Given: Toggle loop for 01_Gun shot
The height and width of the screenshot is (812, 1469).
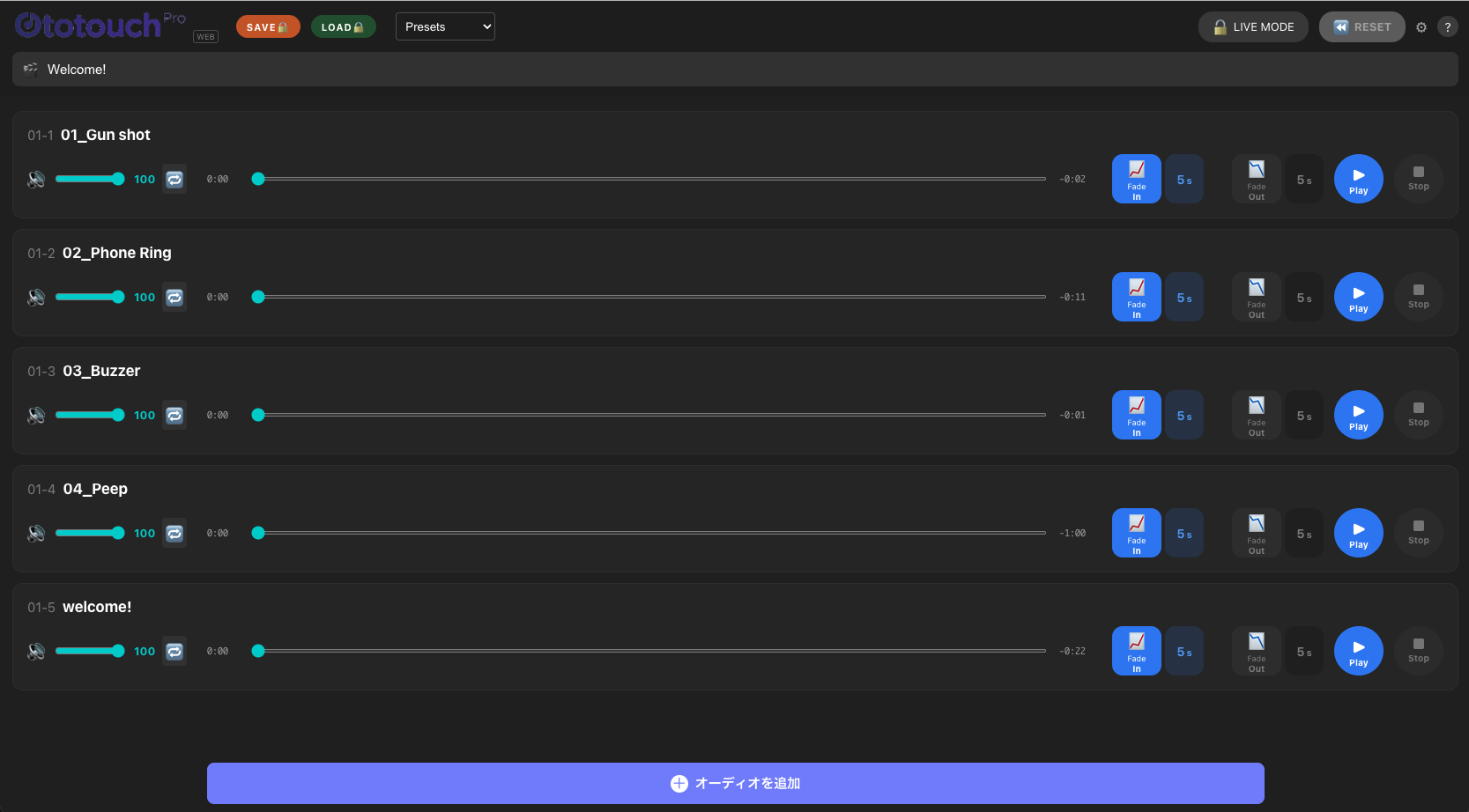Looking at the screenshot, I should click(x=174, y=179).
